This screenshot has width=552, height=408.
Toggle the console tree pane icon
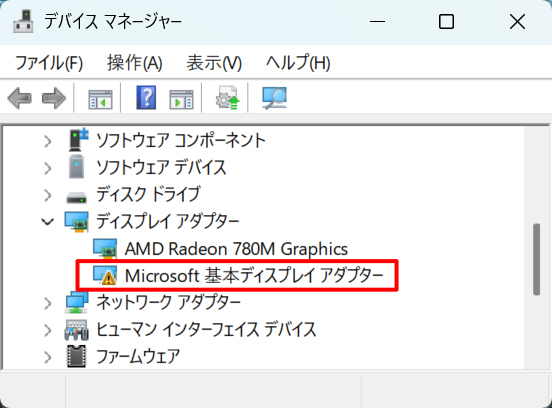tap(100, 100)
